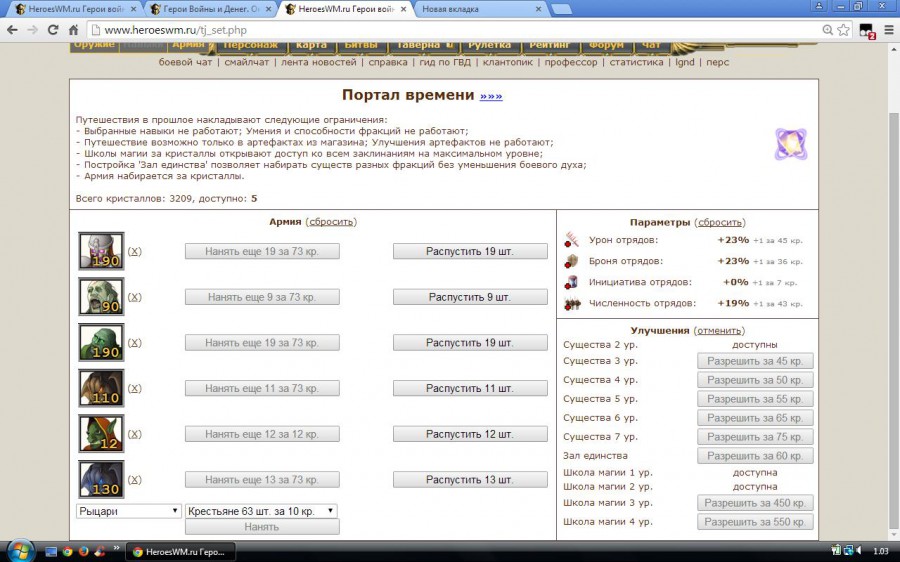Click the creature portrait numbered 90
This screenshot has height=562, width=900.
pyautogui.click(x=101, y=297)
